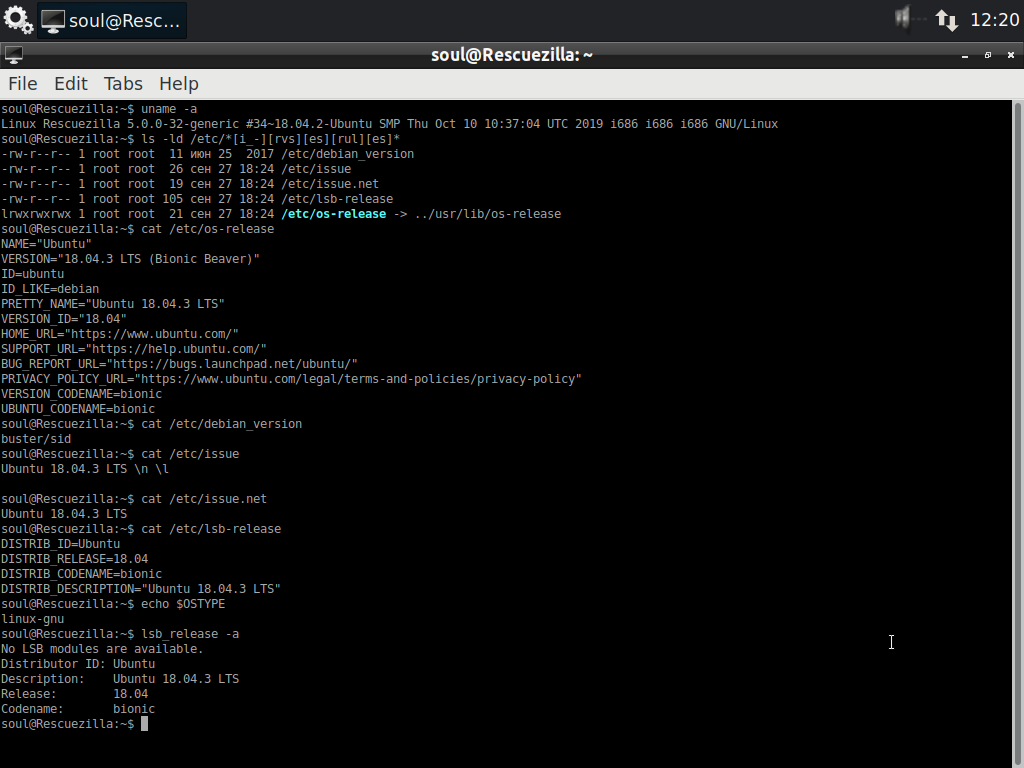Viewport: 1024px width, 768px height.
Task: Click the echo $OSTYPE command line
Action: point(113,605)
